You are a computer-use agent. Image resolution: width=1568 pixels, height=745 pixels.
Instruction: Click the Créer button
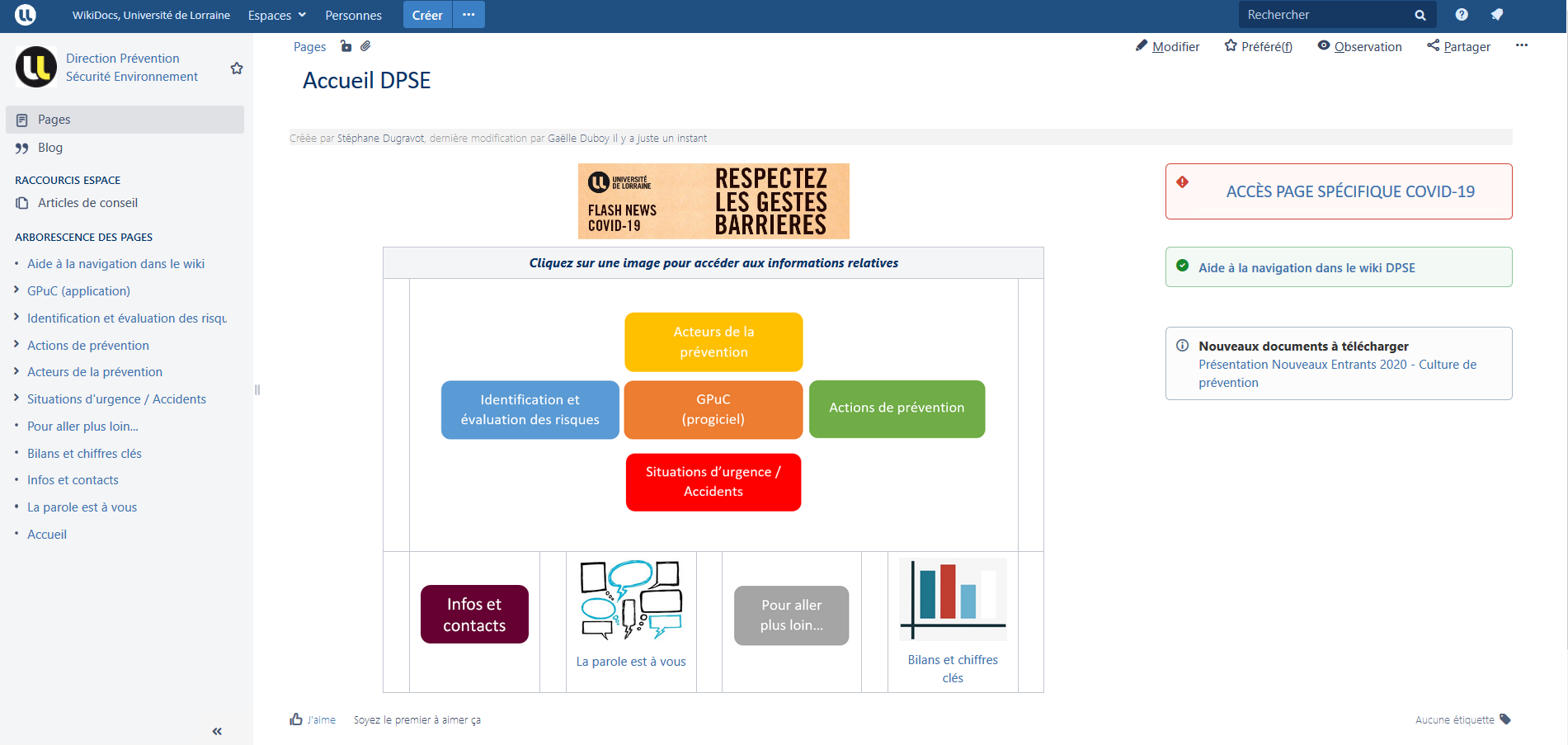[x=427, y=15]
